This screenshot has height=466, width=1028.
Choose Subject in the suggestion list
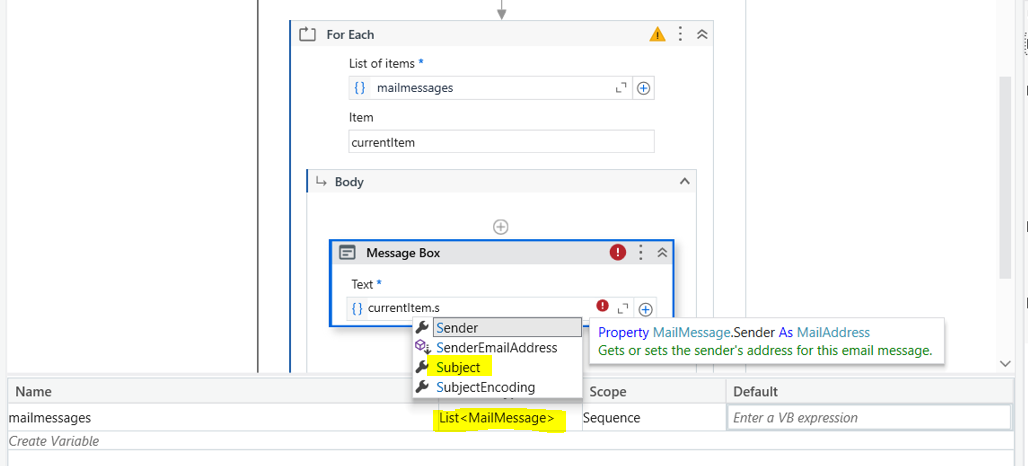[458, 367]
